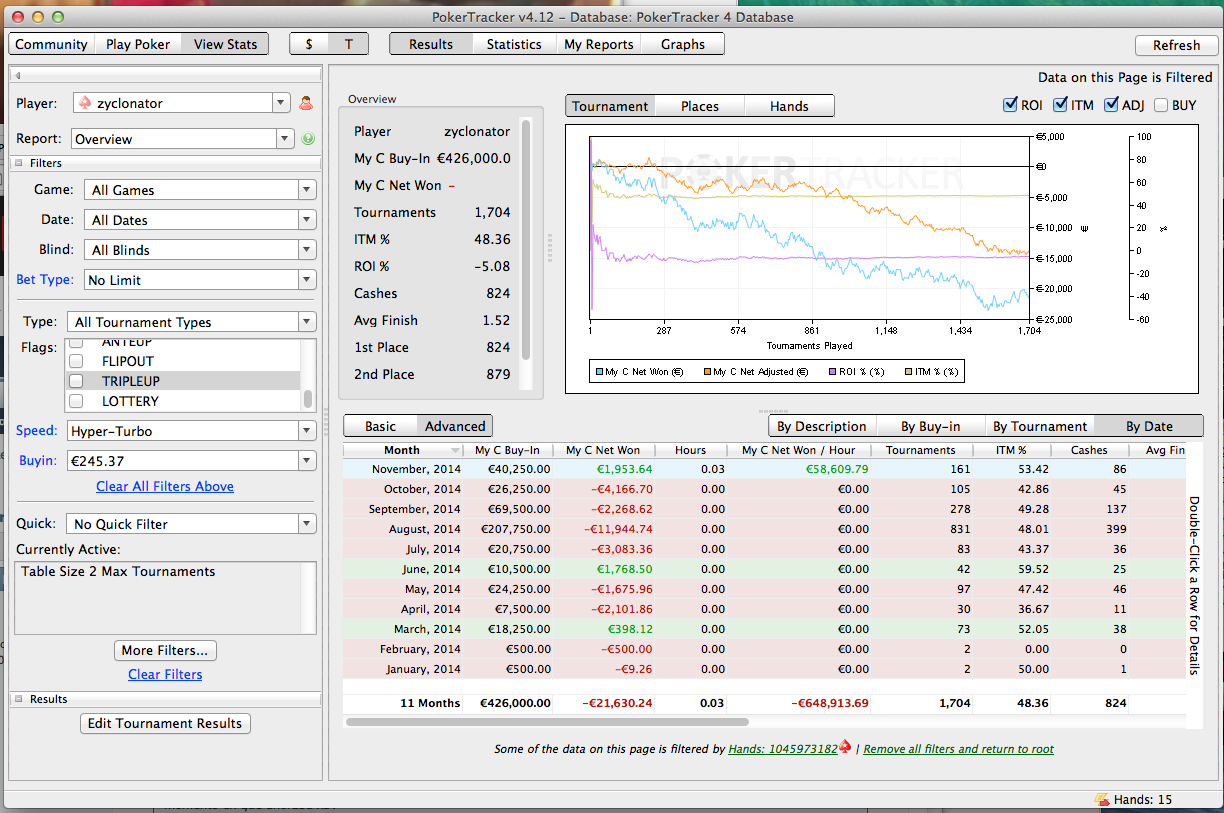The width and height of the screenshot is (1224, 813).
Task: Select the Tournament graph tab
Action: (x=610, y=106)
